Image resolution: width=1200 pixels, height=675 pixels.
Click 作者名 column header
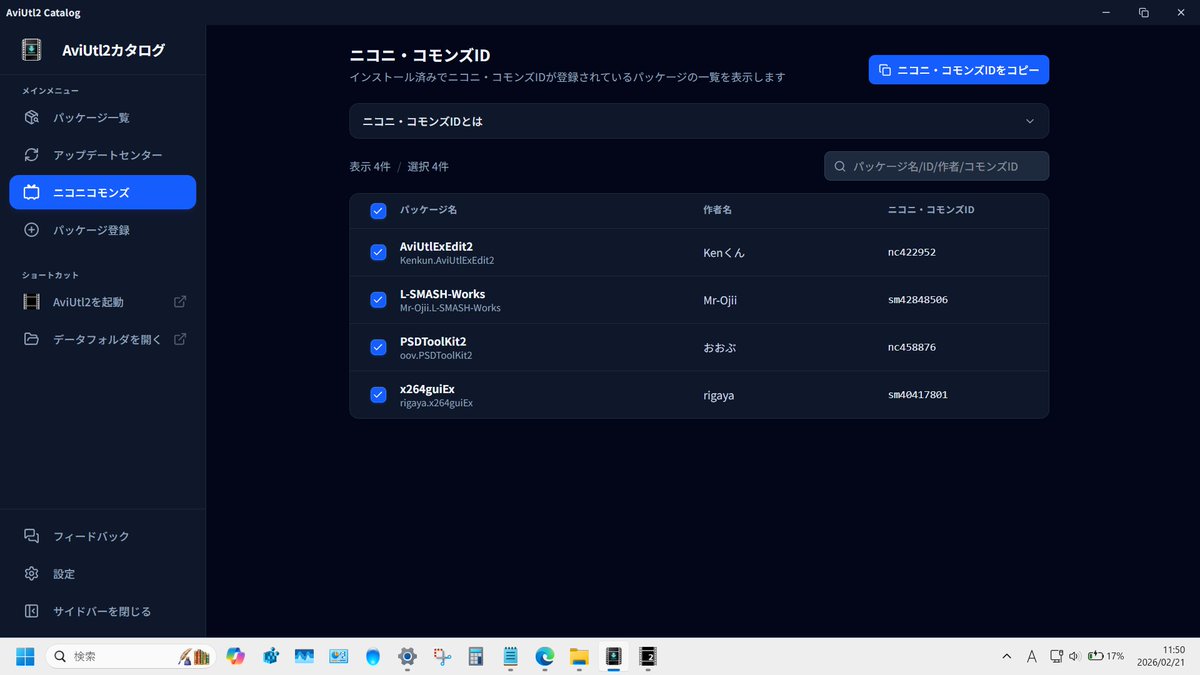pos(718,210)
